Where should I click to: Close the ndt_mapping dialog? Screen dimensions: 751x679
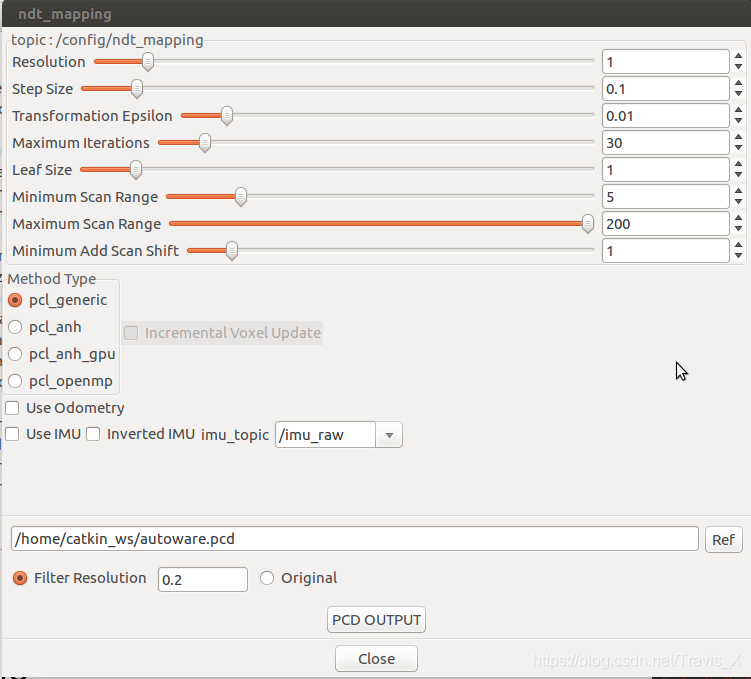(x=376, y=659)
